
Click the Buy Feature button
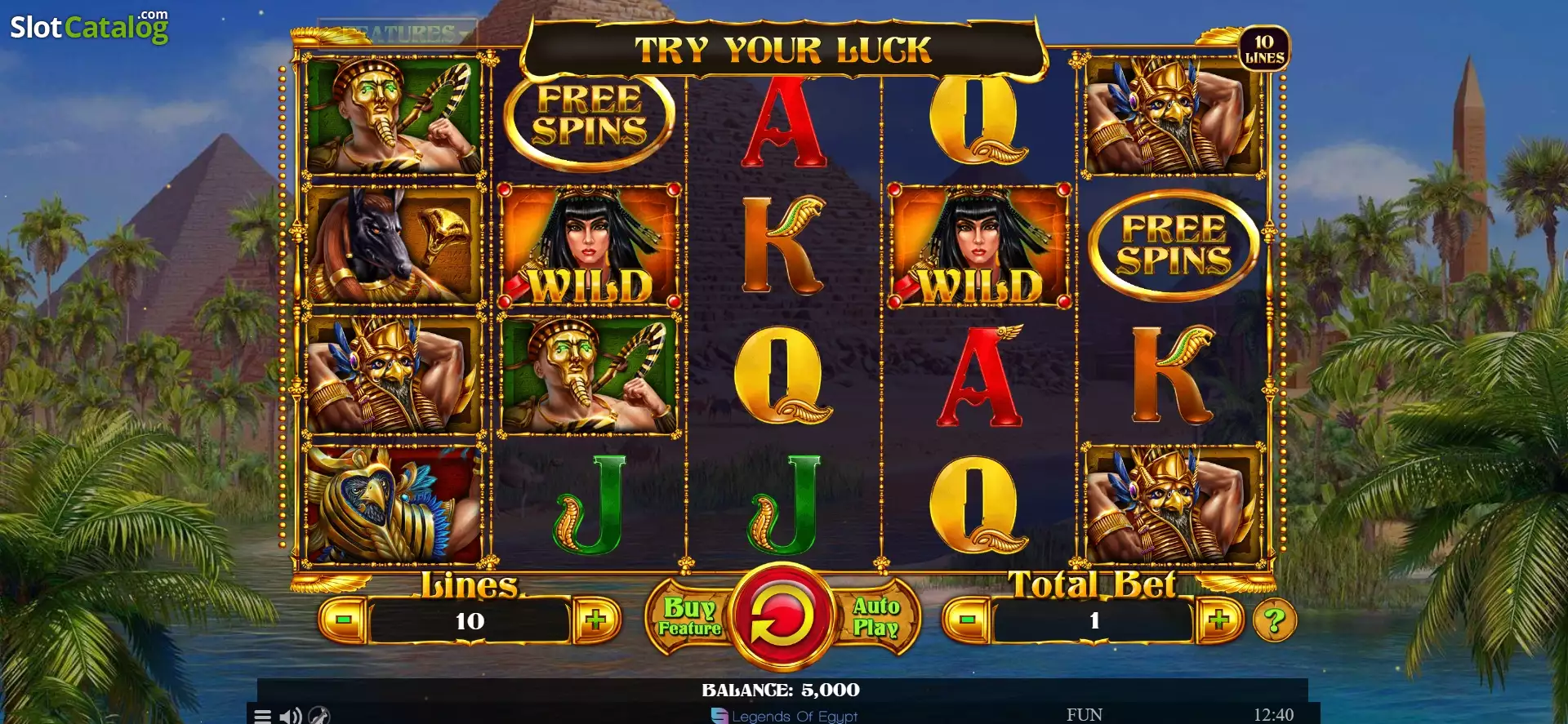click(x=689, y=617)
